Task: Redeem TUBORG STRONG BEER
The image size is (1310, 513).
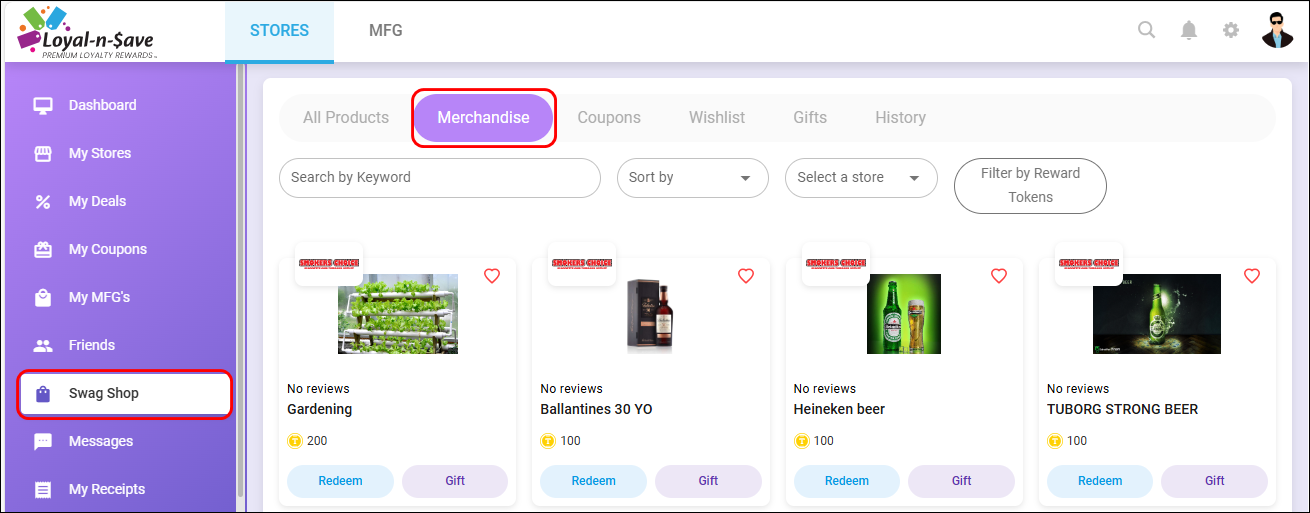Action: (1100, 481)
